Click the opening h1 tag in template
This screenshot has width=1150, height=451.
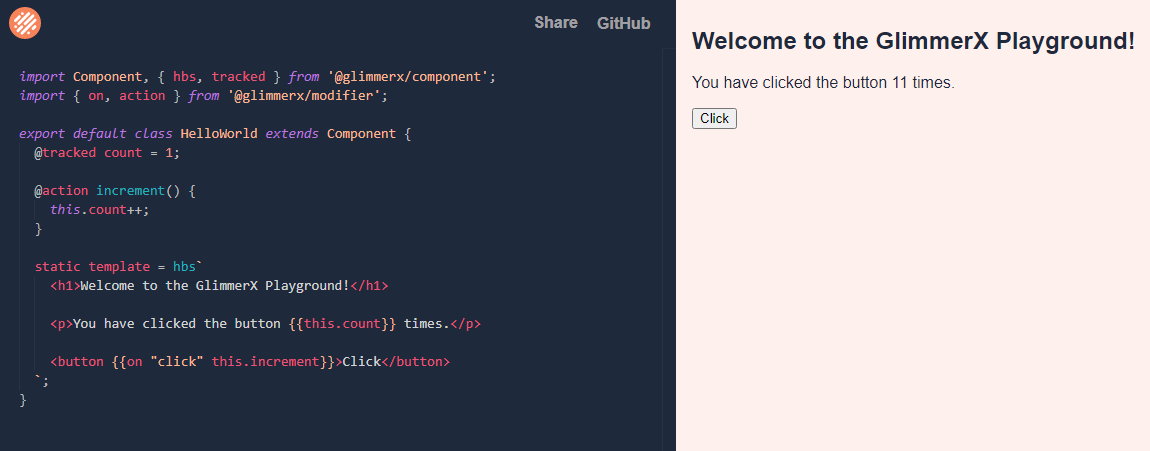(x=65, y=286)
